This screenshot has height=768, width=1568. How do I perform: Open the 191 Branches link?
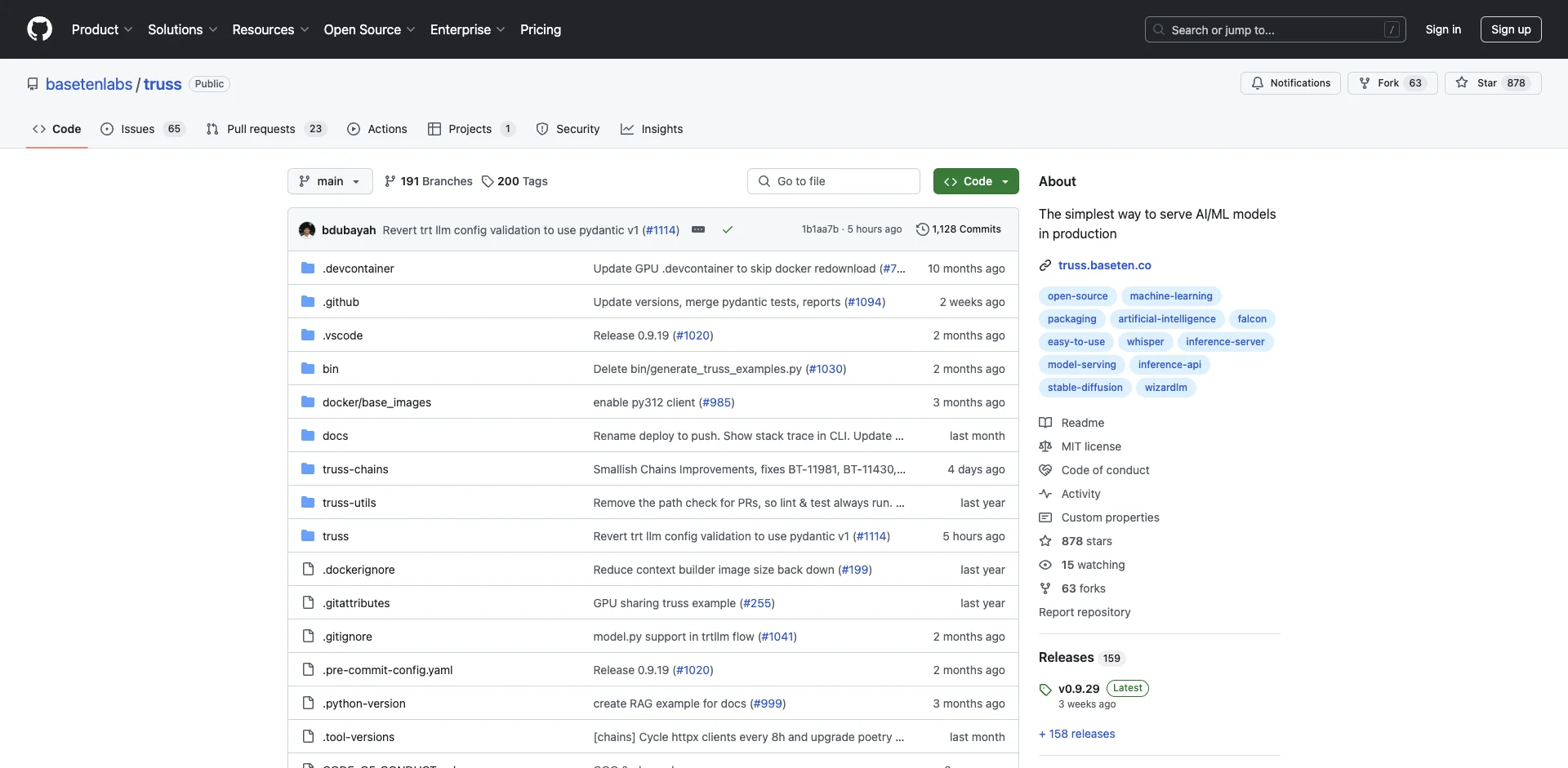click(428, 181)
